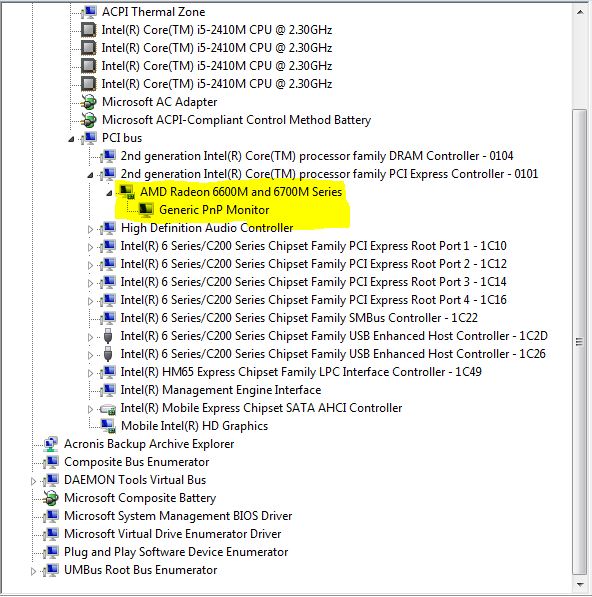Click the Plug and Play Software Device Enumerator icon

[x=51, y=552]
